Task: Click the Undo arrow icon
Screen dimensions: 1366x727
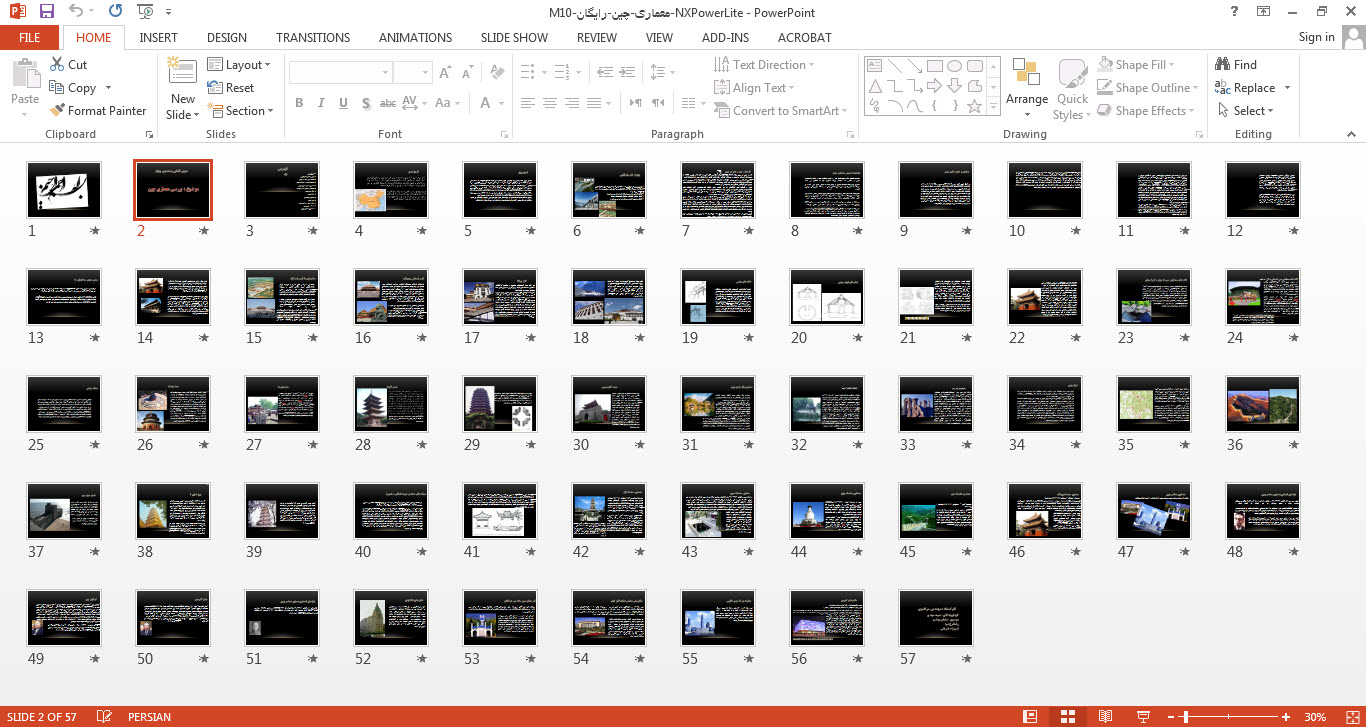Action: coord(78,12)
